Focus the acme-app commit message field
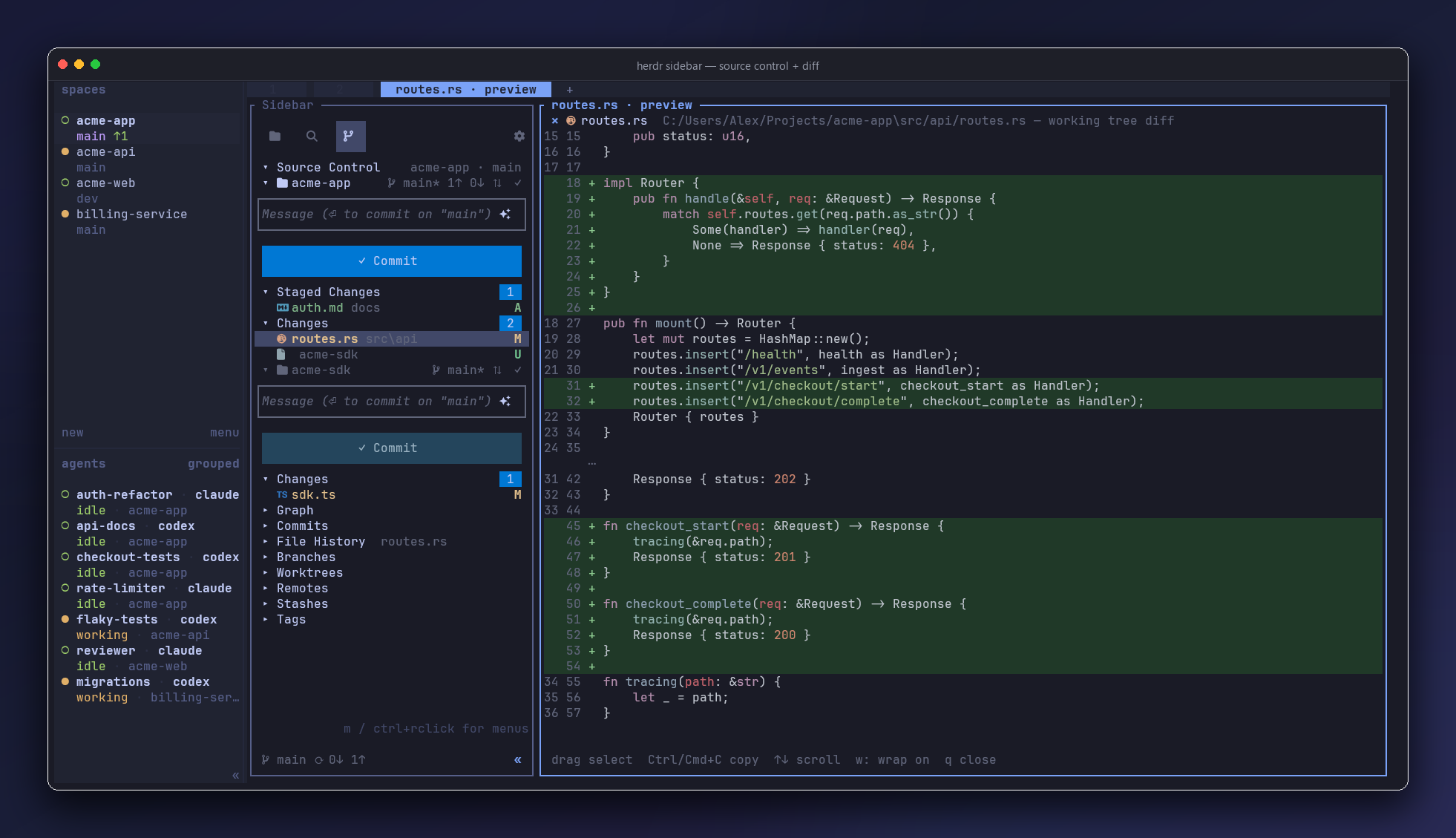This screenshot has height=838, width=1456. (392, 215)
